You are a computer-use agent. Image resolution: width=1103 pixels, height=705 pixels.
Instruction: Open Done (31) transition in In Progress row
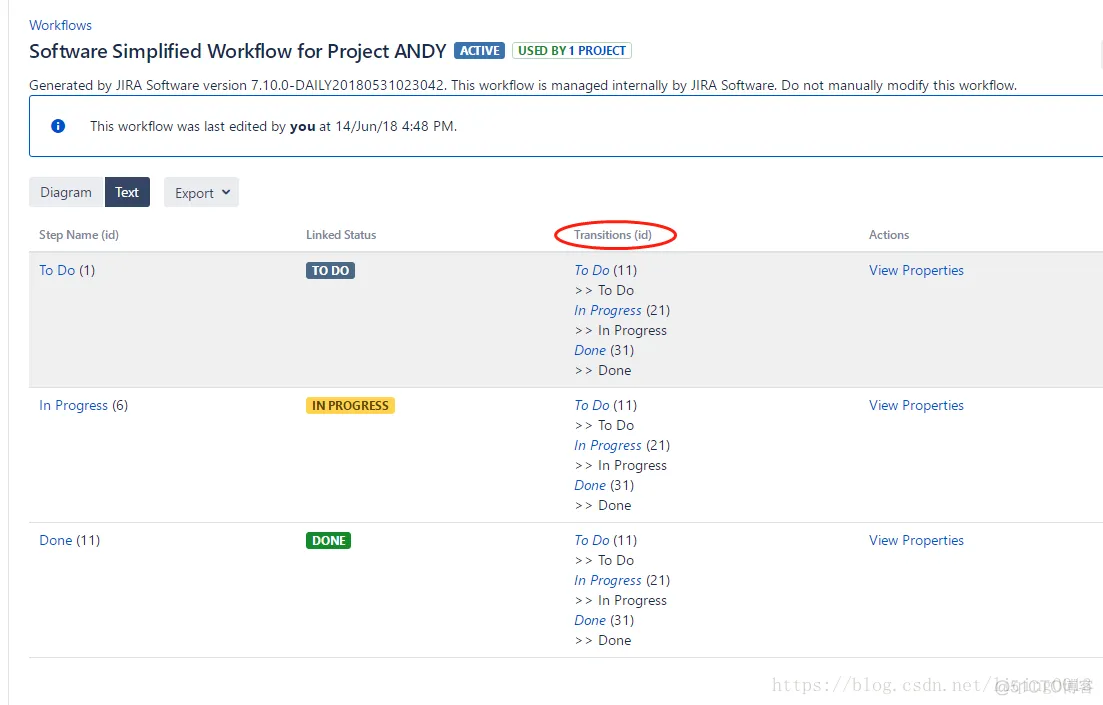(590, 485)
